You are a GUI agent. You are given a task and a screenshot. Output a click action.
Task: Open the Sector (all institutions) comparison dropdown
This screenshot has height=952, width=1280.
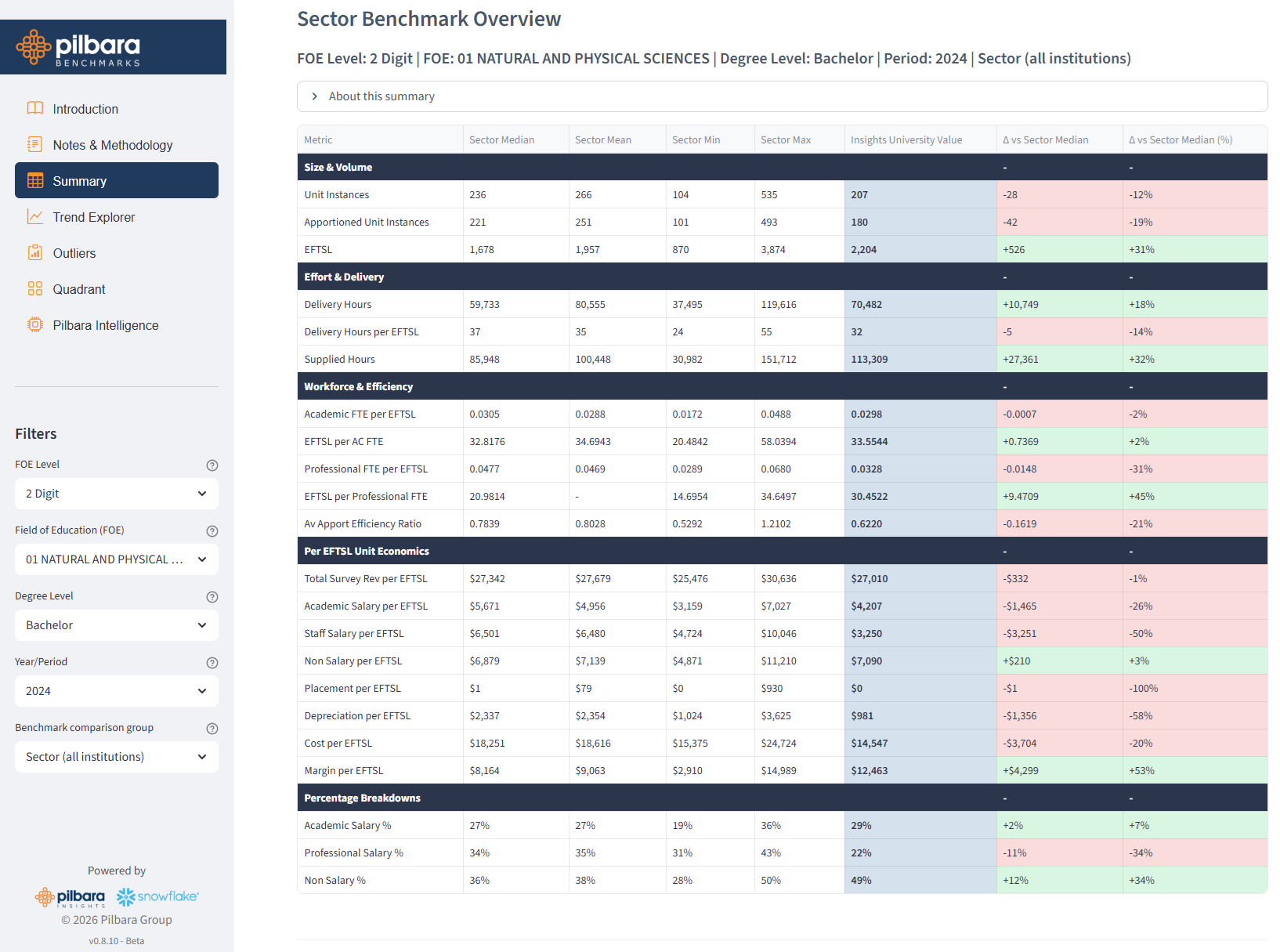[116, 756]
